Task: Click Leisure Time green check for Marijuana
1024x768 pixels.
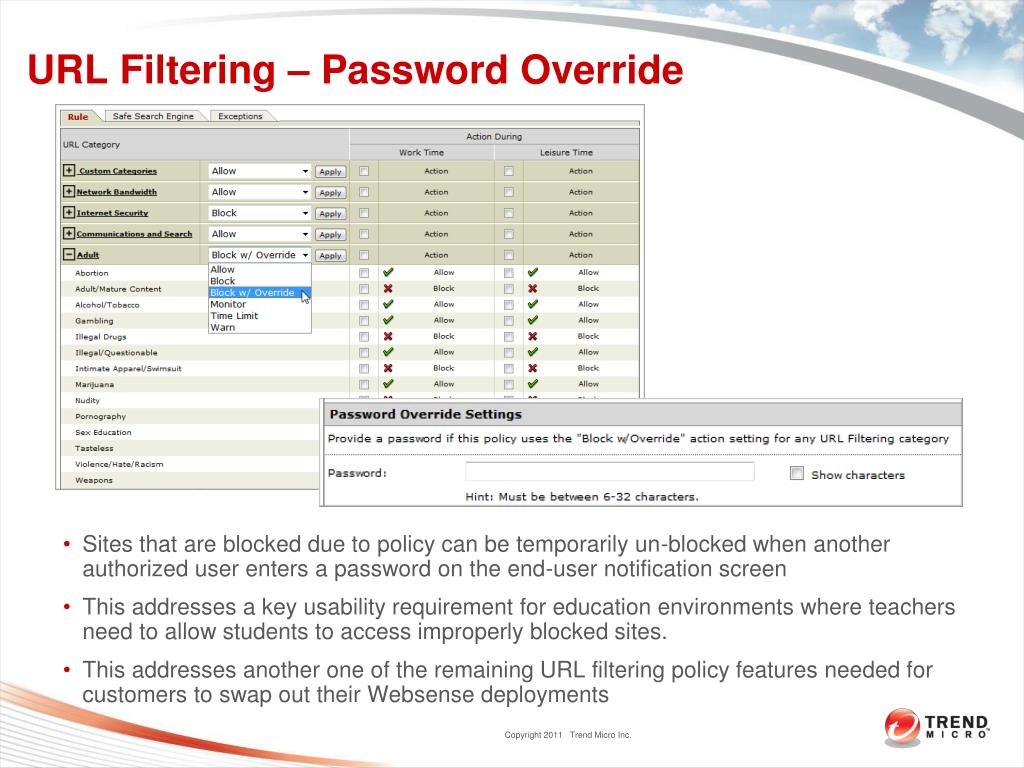Action: (533, 384)
